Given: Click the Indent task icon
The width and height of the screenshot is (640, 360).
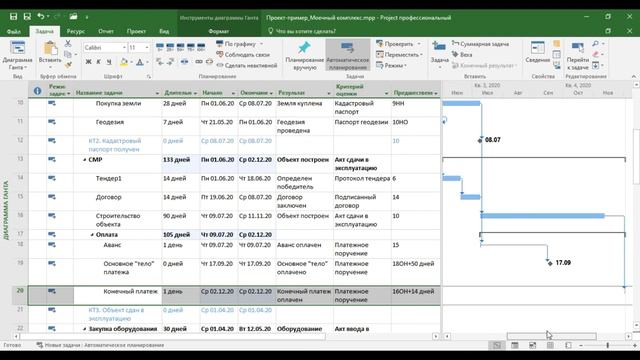Looking at the screenshot, I should [x=171, y=62].
